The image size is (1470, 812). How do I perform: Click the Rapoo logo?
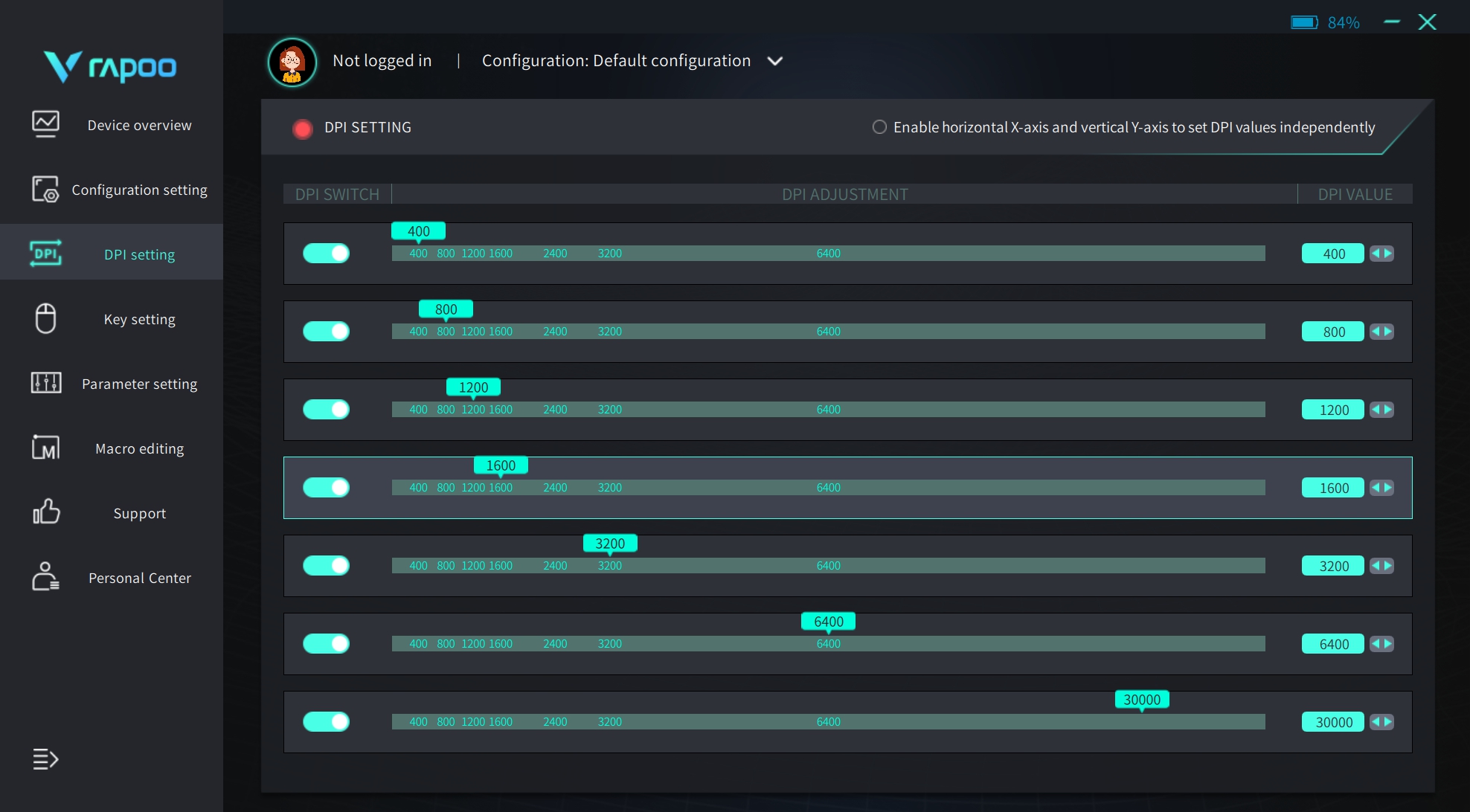(x=110, y=67)
